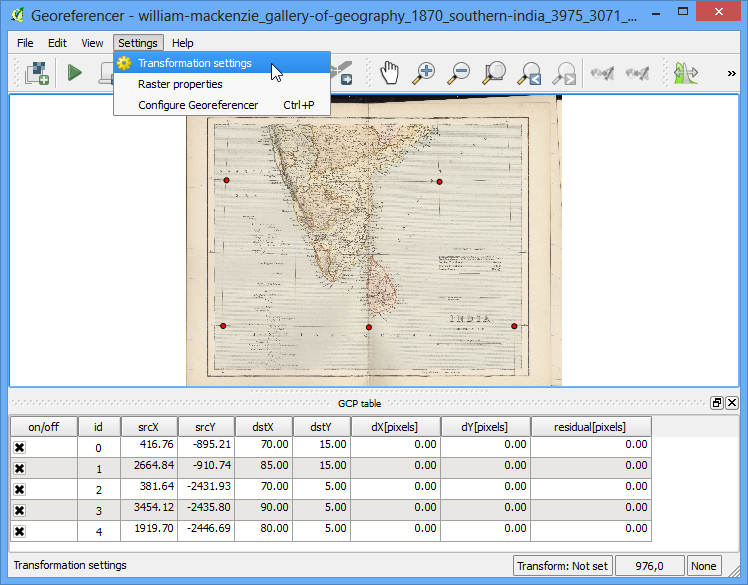Select the Pan hand tool
Screen dimensions: 748x585
pos(389,73)
